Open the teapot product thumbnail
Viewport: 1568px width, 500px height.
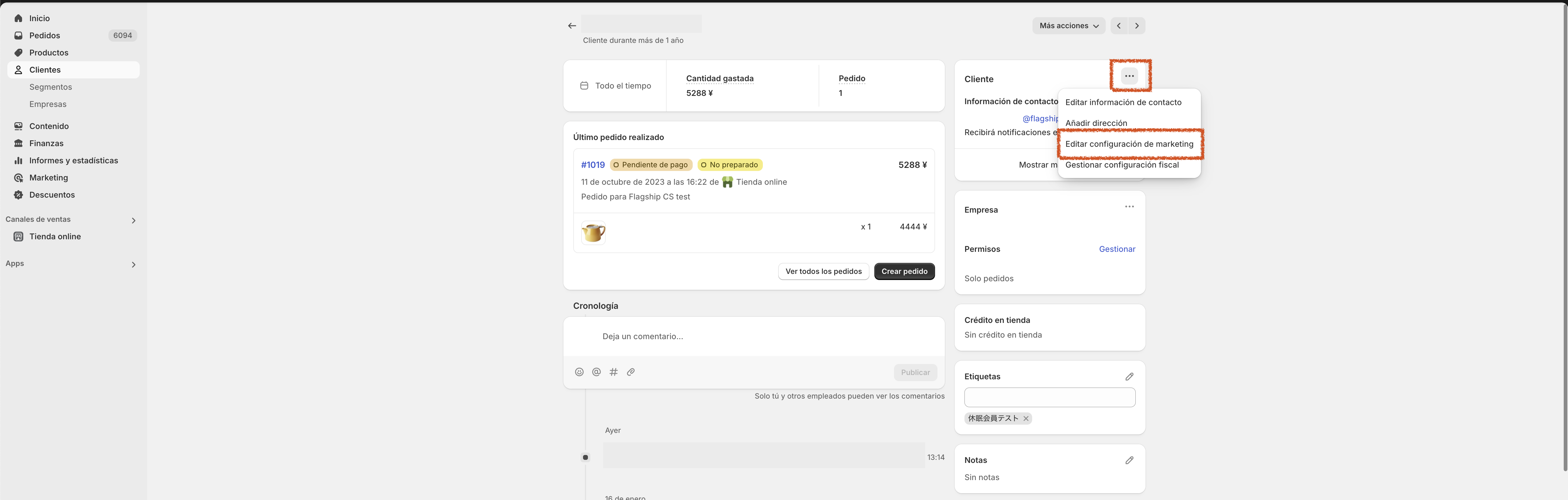tap(593, 233)
